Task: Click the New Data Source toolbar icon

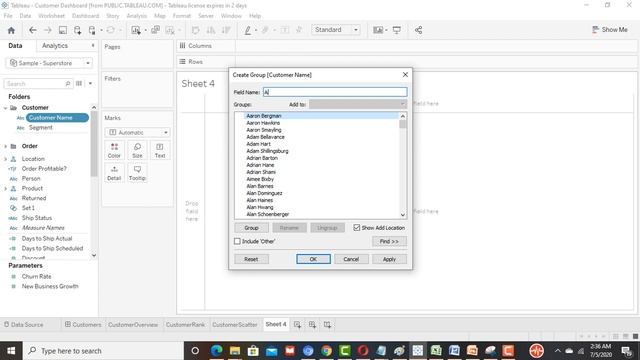Action: click(x=78, y=30)
